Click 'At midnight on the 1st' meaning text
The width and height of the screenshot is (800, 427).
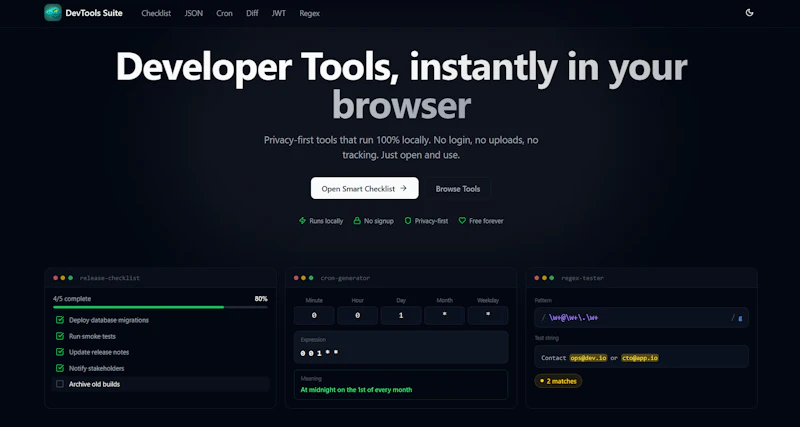point(356,390)
